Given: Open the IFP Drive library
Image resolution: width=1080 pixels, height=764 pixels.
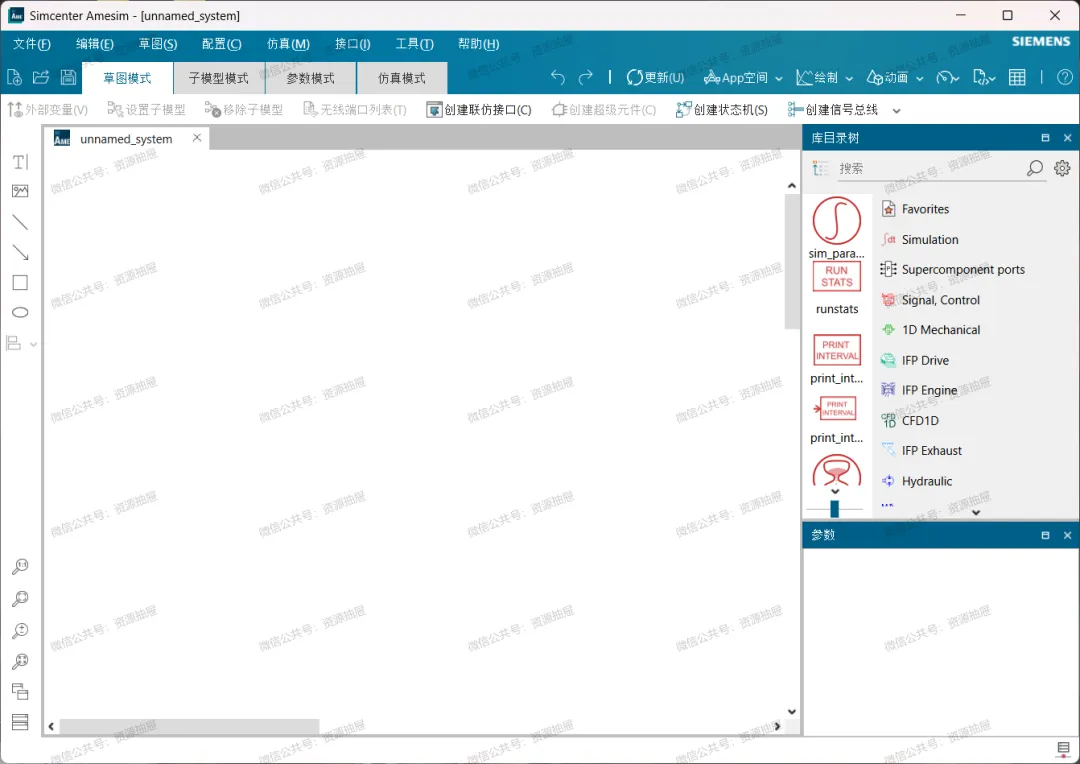Looking at the screenshot, I should tap(915, 360).
